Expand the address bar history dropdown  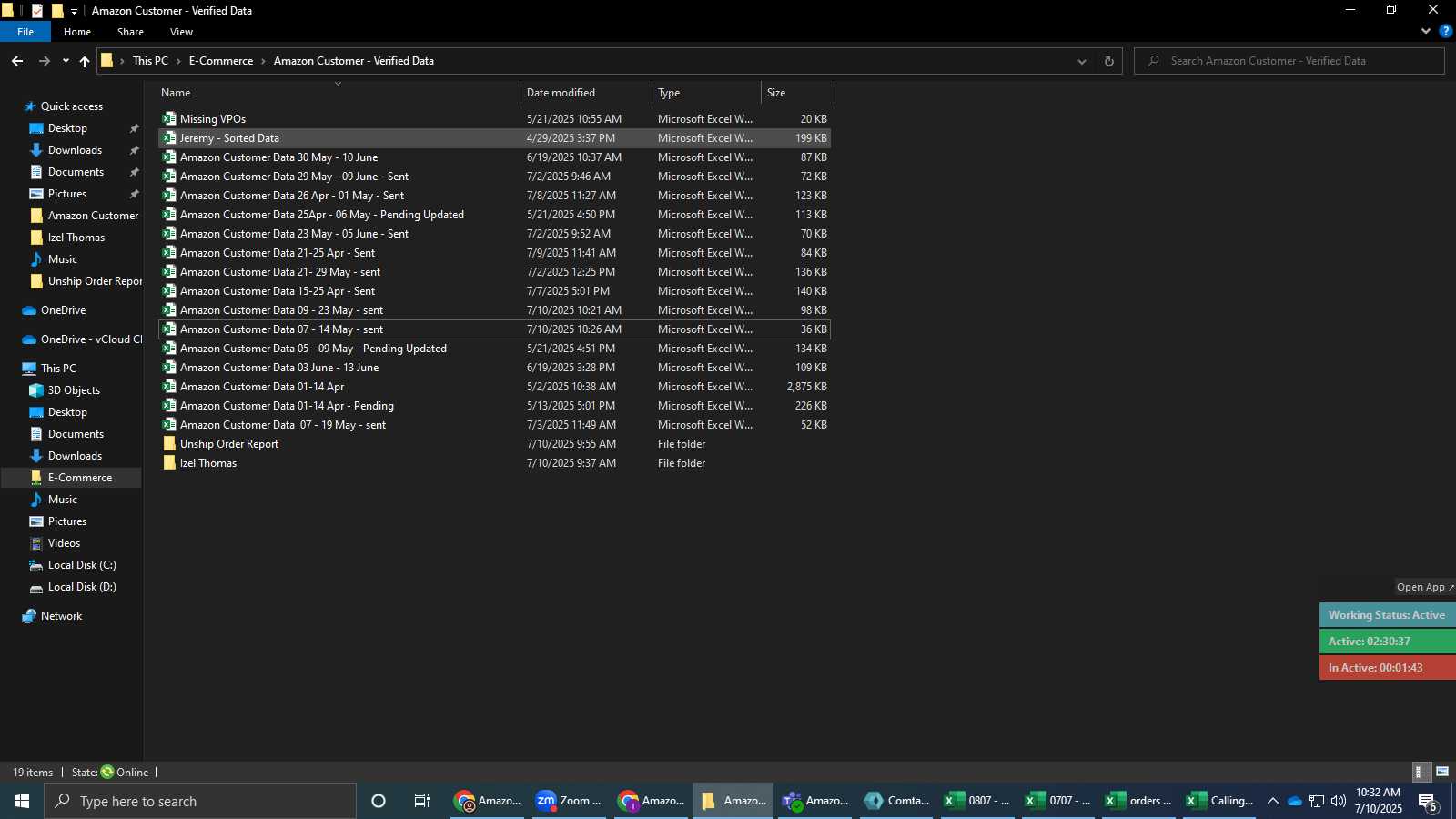point(1082,61)
